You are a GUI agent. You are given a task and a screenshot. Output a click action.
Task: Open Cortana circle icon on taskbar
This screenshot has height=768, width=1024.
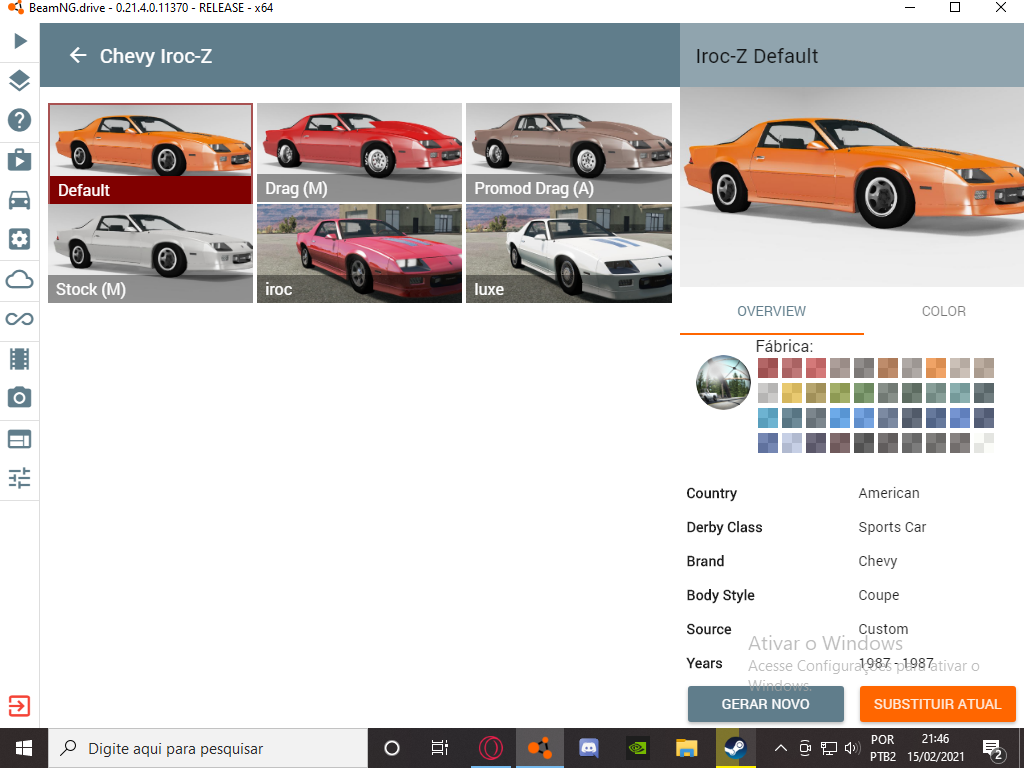click(392, 748)
